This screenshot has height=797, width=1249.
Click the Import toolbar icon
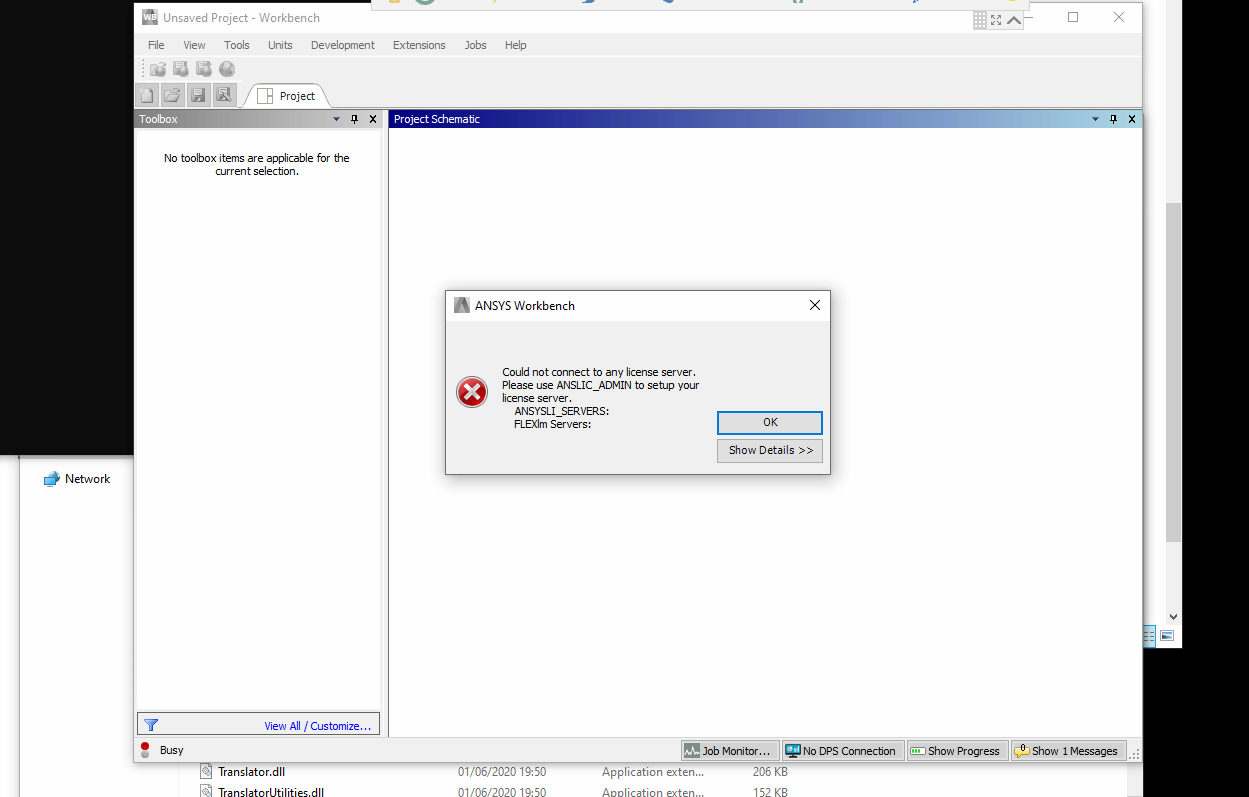(x=158, y=69)
